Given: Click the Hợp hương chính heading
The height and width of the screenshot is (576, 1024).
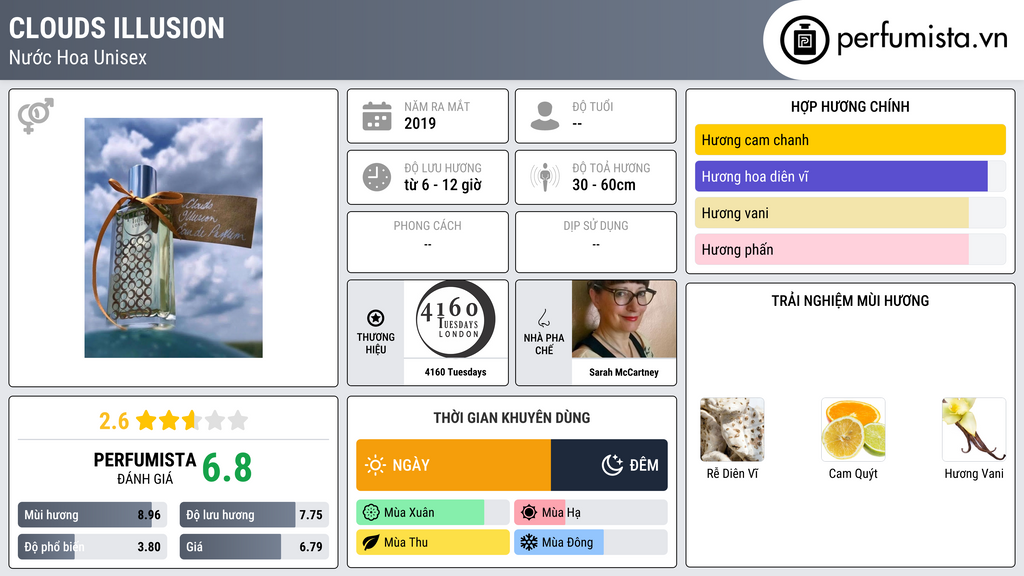Looking at the screenshot, I should 850,106.
